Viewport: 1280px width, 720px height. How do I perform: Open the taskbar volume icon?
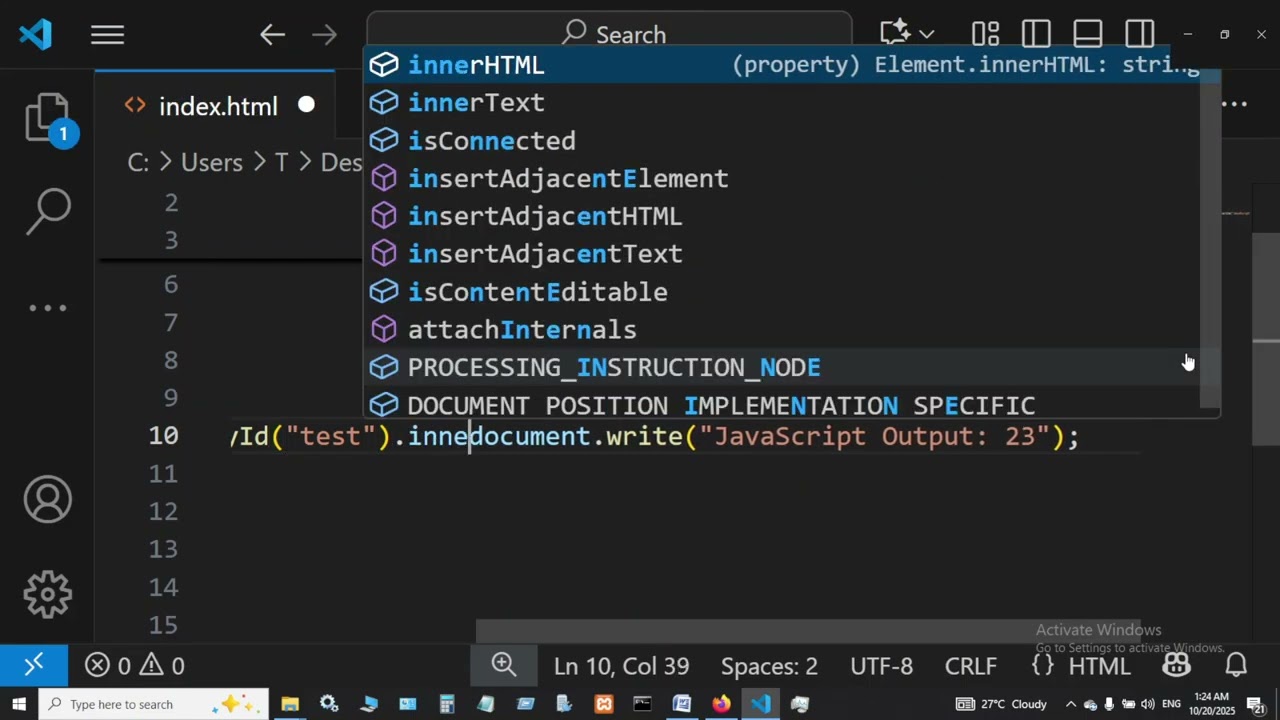(x=1148, y=704)
